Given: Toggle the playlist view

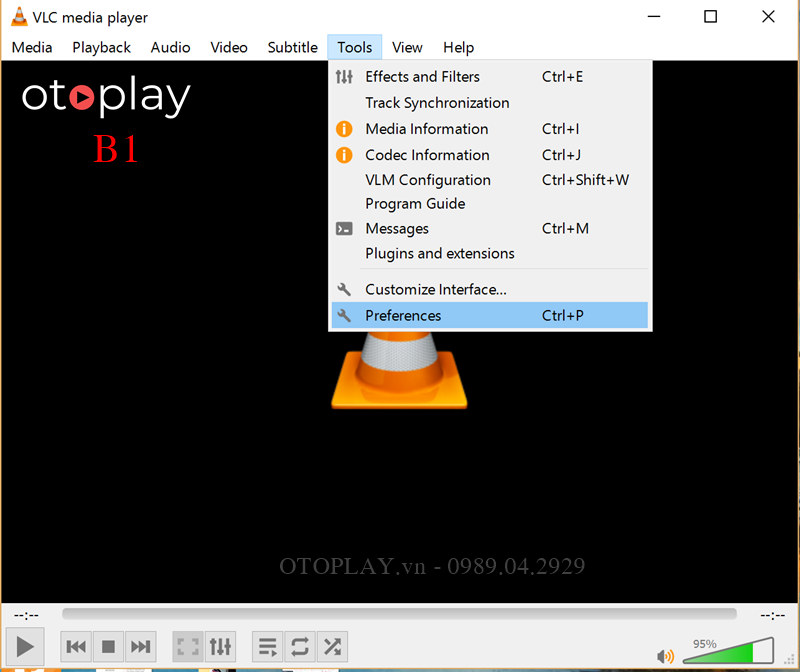Looking at the screenshot, I should point(268,647).
